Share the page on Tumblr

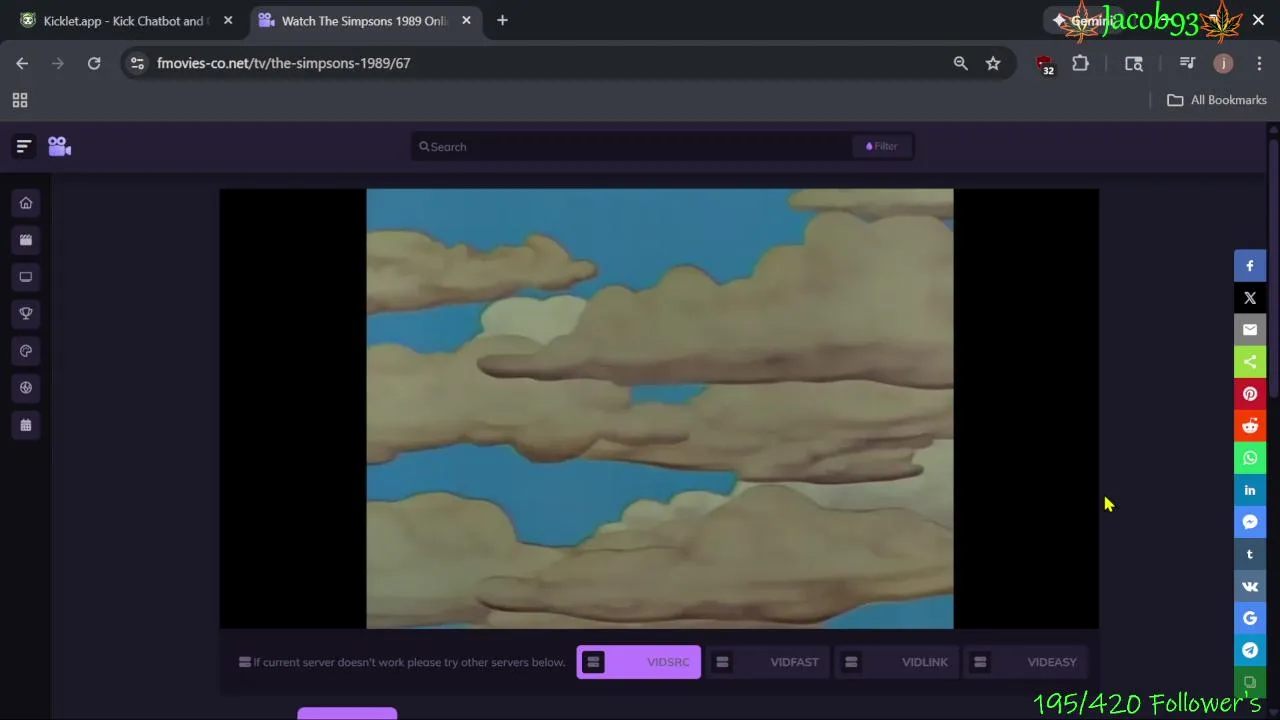point(1250,554)
